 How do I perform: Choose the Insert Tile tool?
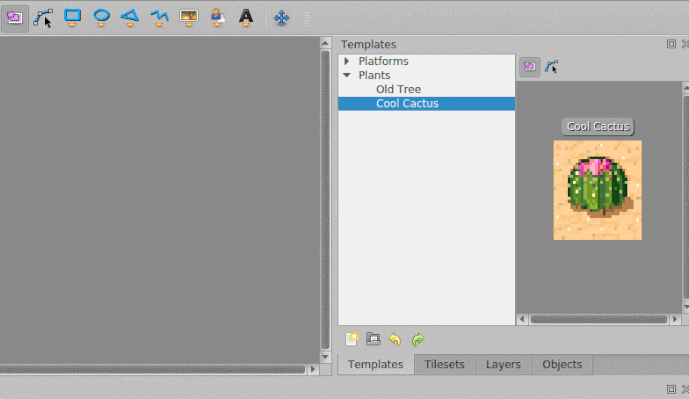click(189, 18)
